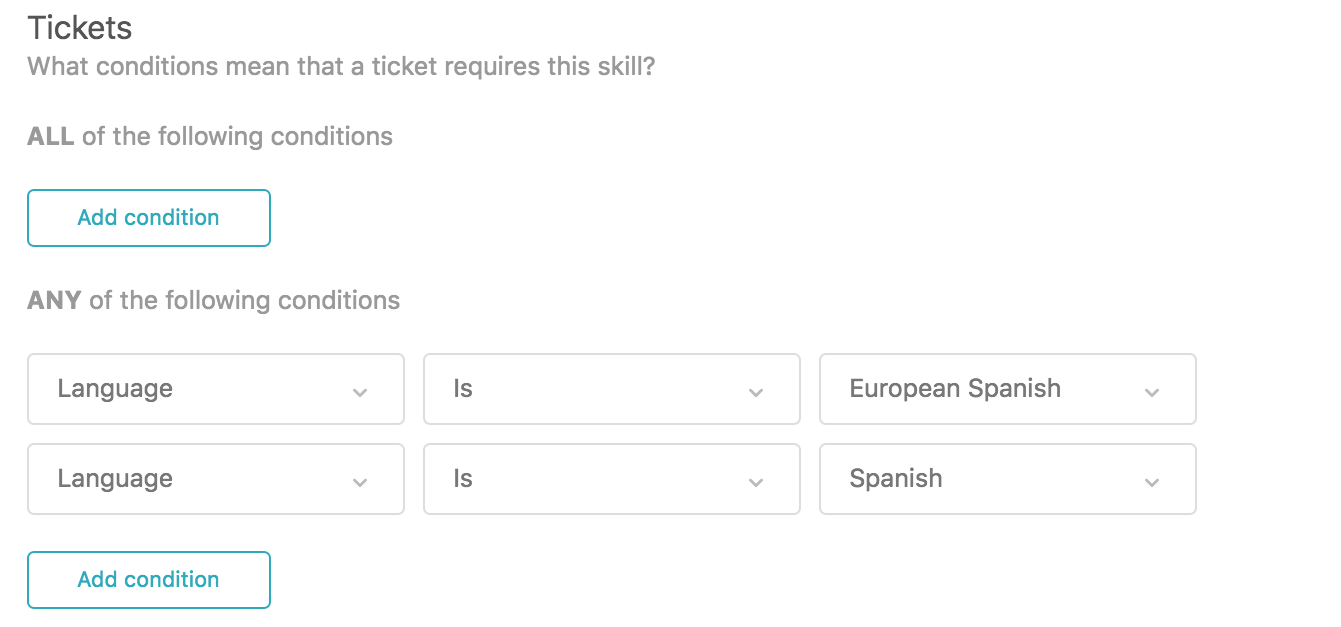
Task: Open the second Language condition dropdown
Action: pos(215,479)
